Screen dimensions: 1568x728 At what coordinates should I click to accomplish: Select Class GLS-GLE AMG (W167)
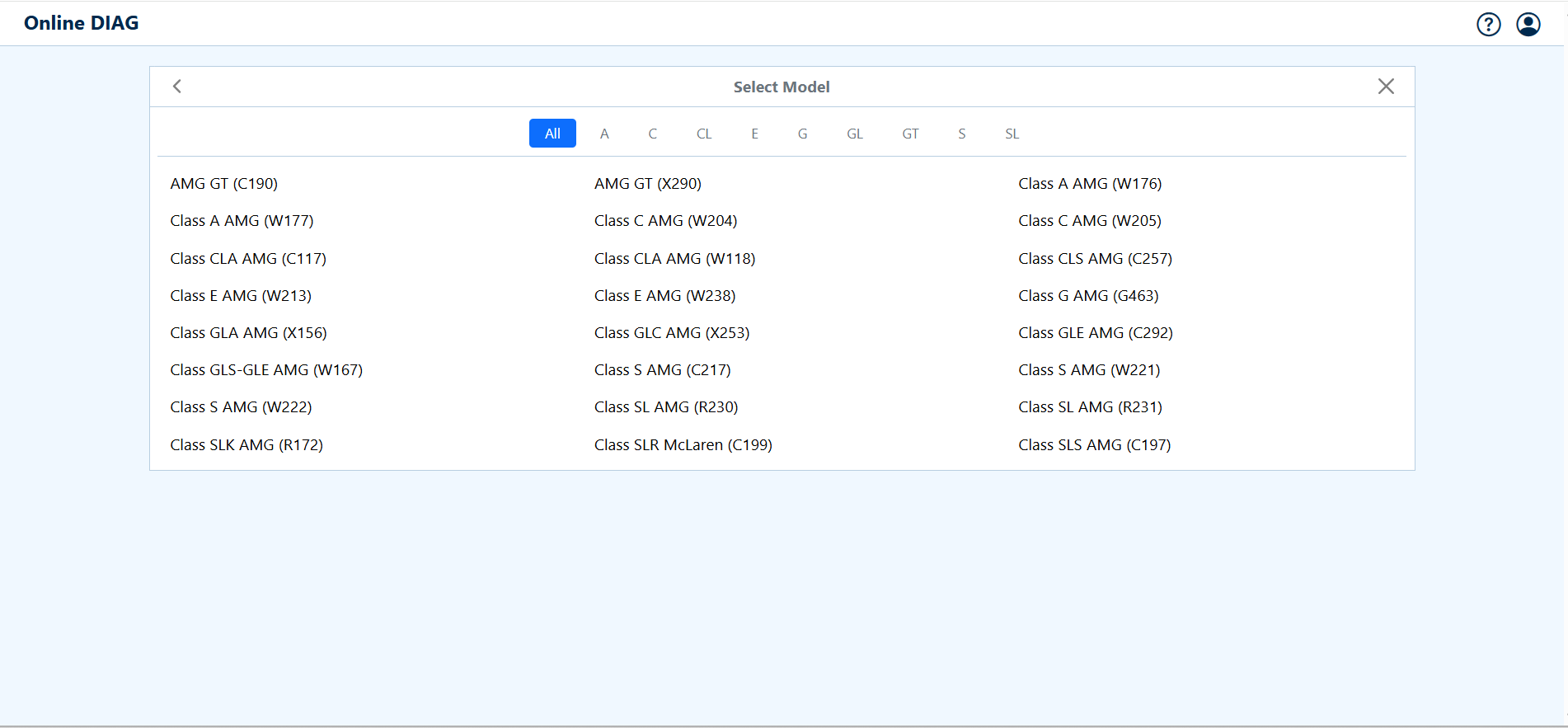(x=266, y=370)
